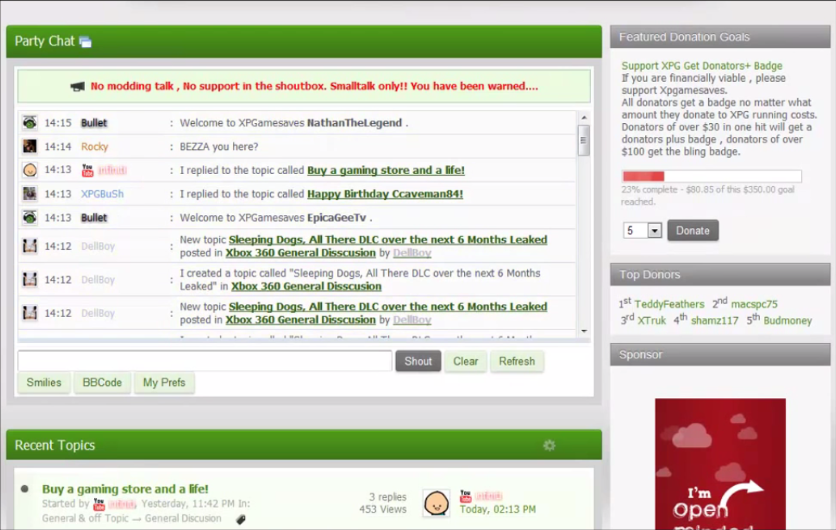Open the Recent Topics settings gear
Screen dimensions: 836x530
click(548, 445)
